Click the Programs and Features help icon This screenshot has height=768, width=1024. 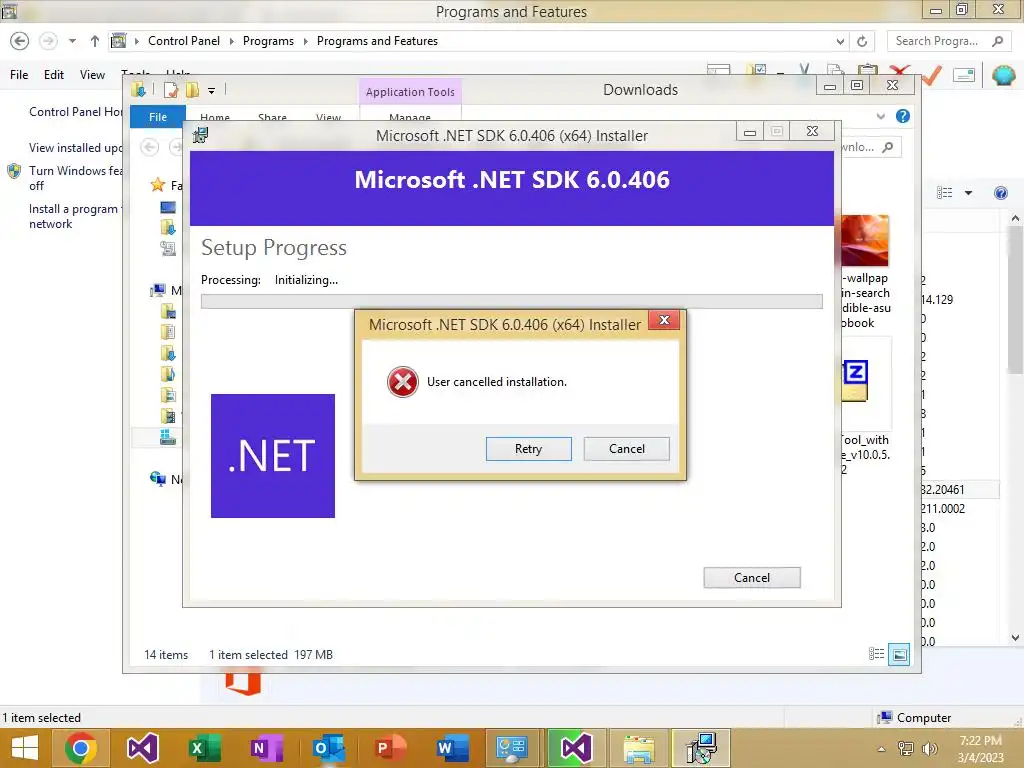coord(1000,193)
